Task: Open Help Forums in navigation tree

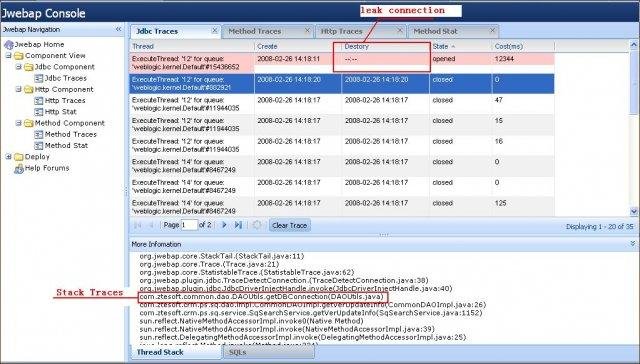Action: pos(47,168)
